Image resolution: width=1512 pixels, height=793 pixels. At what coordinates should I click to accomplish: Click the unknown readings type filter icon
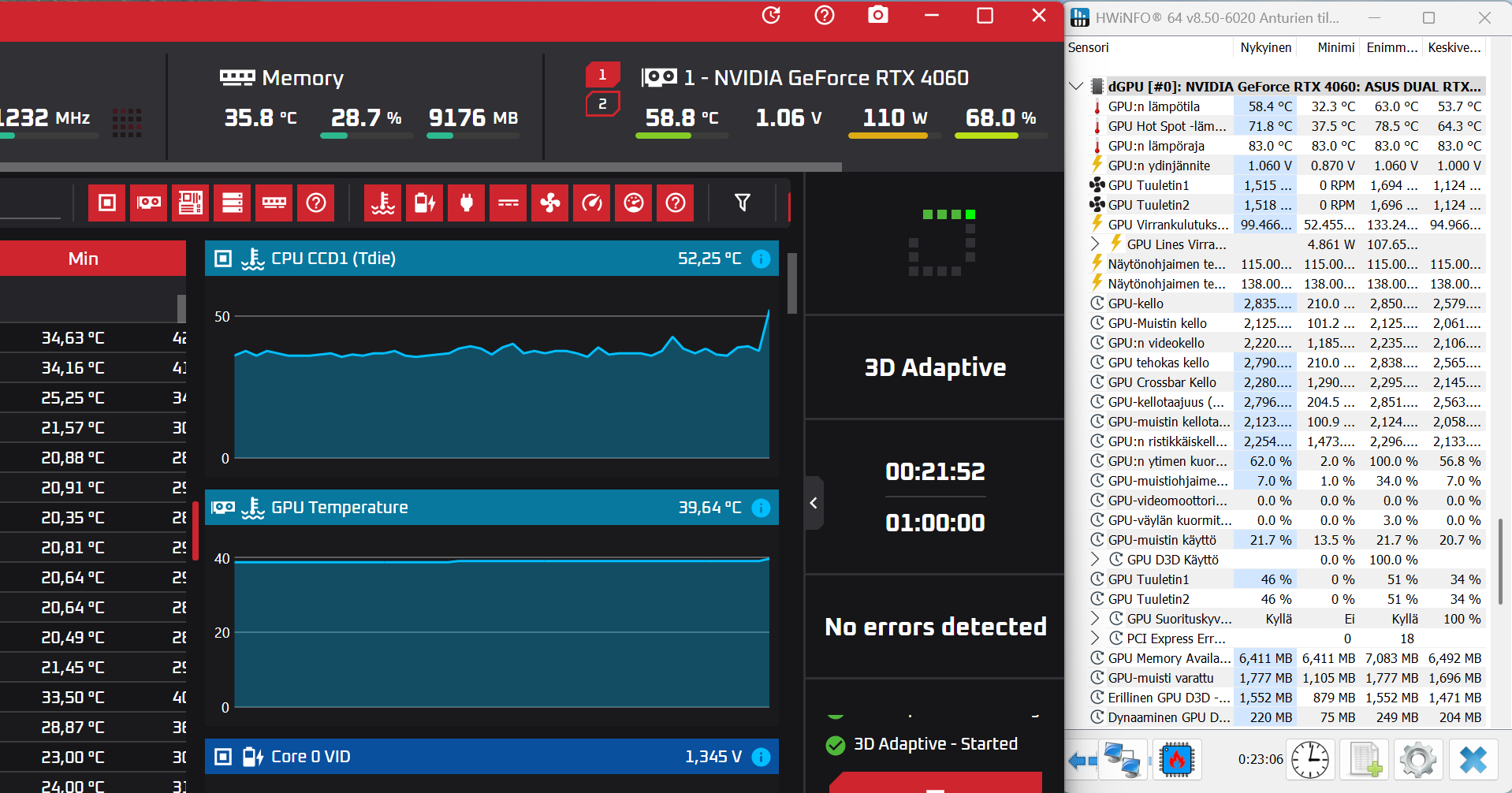676,203
